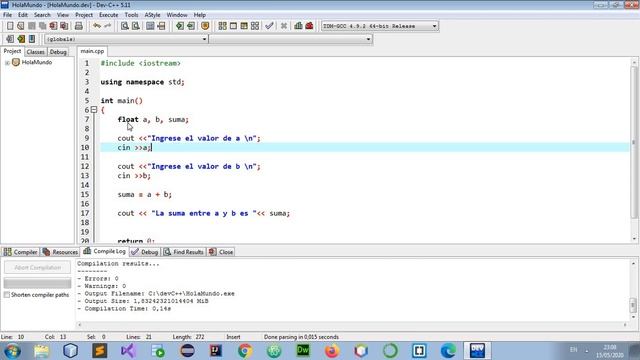
Task: Switch to the Resources bottom tab
Action: [x=60, y=252]
